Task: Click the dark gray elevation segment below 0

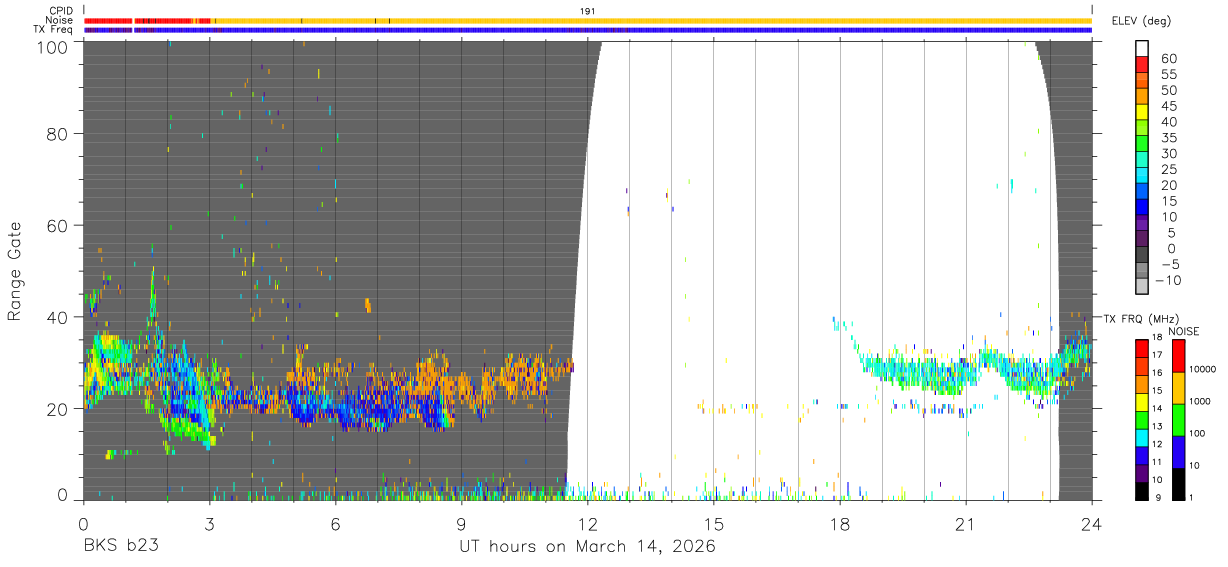Action: pos(1143,256)
